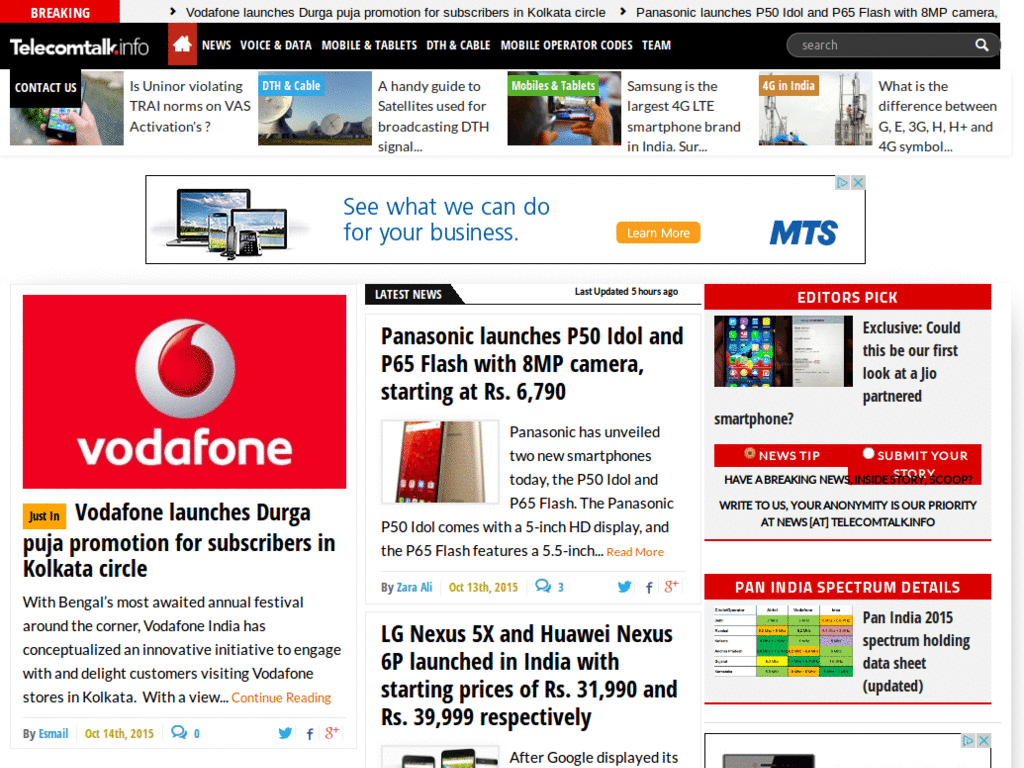This screenshot has height=768, width=1024.
Task: Click the 4G in India category tag
Action: [x=788, y=86]
